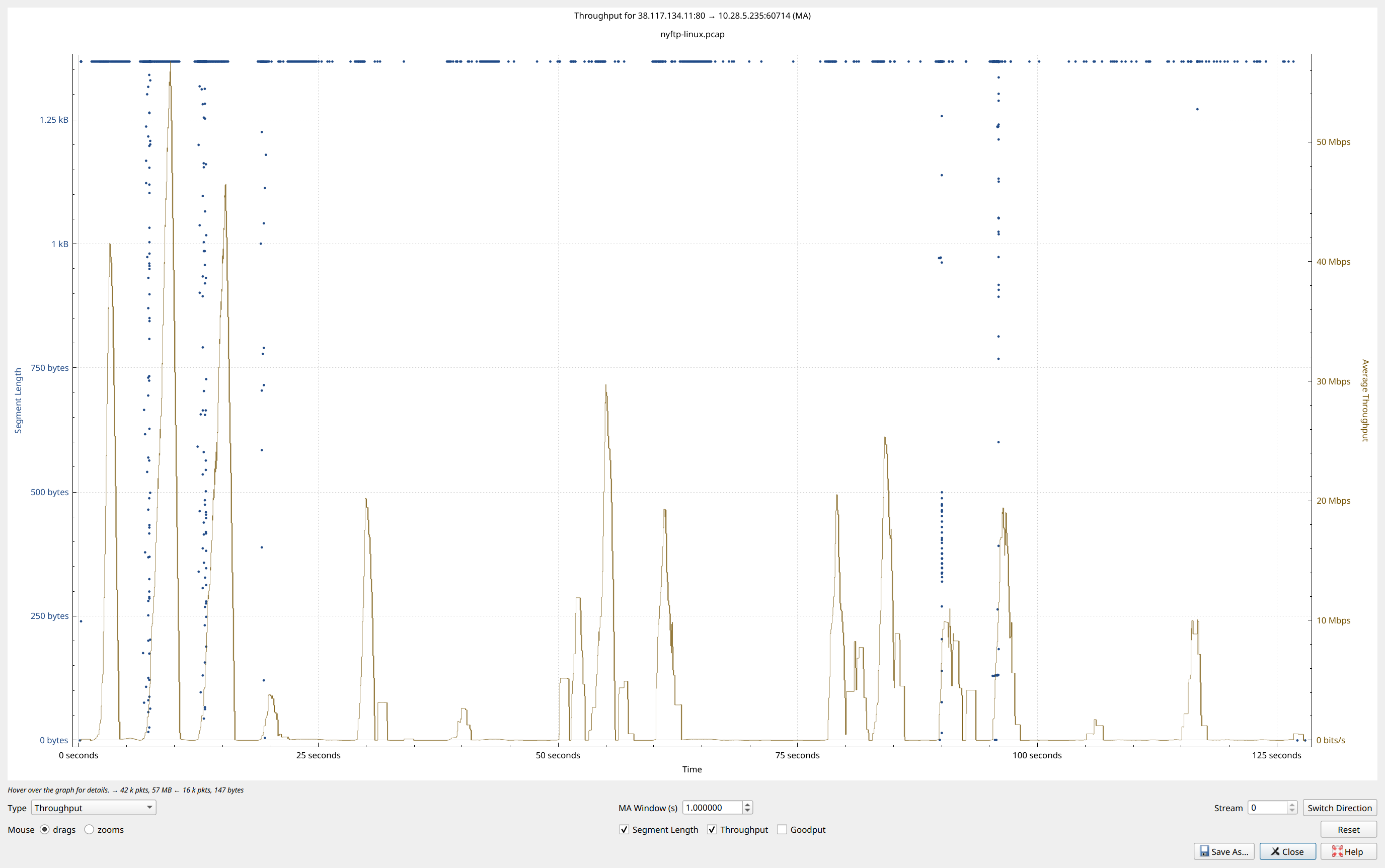Click the Reset button

point(1348,830)
